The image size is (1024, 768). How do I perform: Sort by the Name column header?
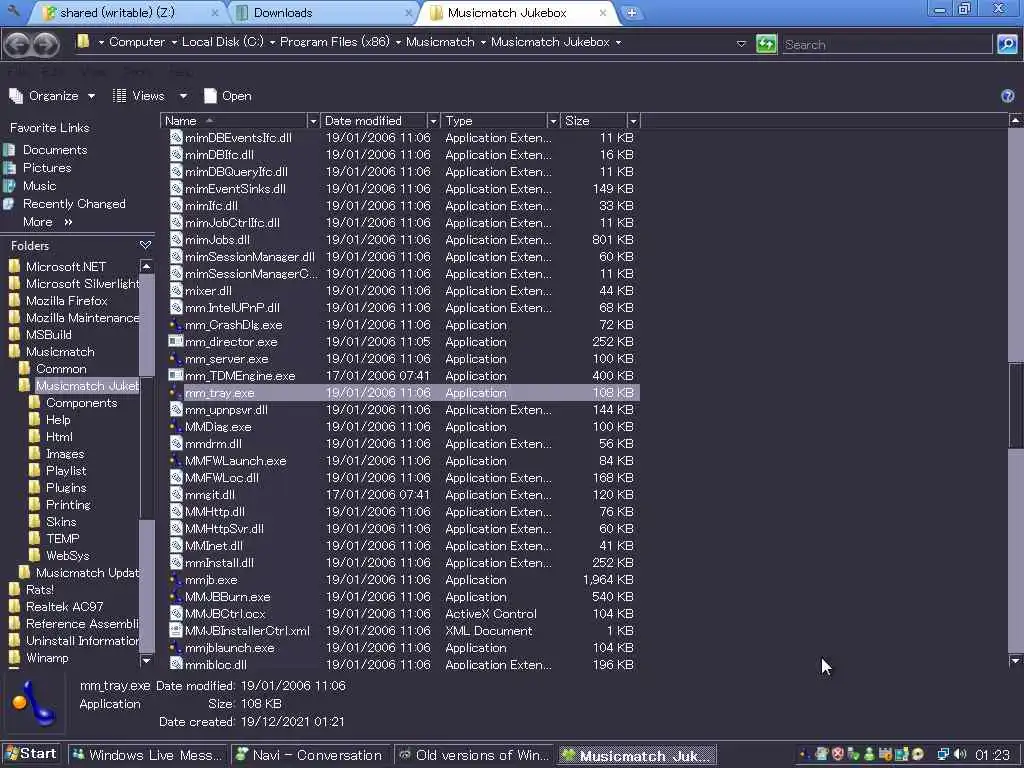click(x=234, y=121)
